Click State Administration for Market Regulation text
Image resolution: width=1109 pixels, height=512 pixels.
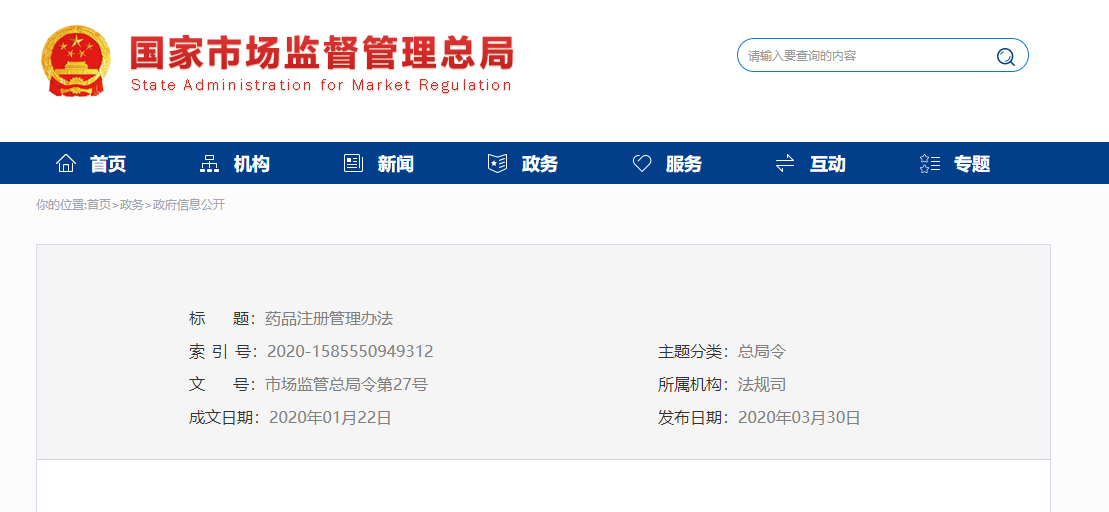pos(321,86)
